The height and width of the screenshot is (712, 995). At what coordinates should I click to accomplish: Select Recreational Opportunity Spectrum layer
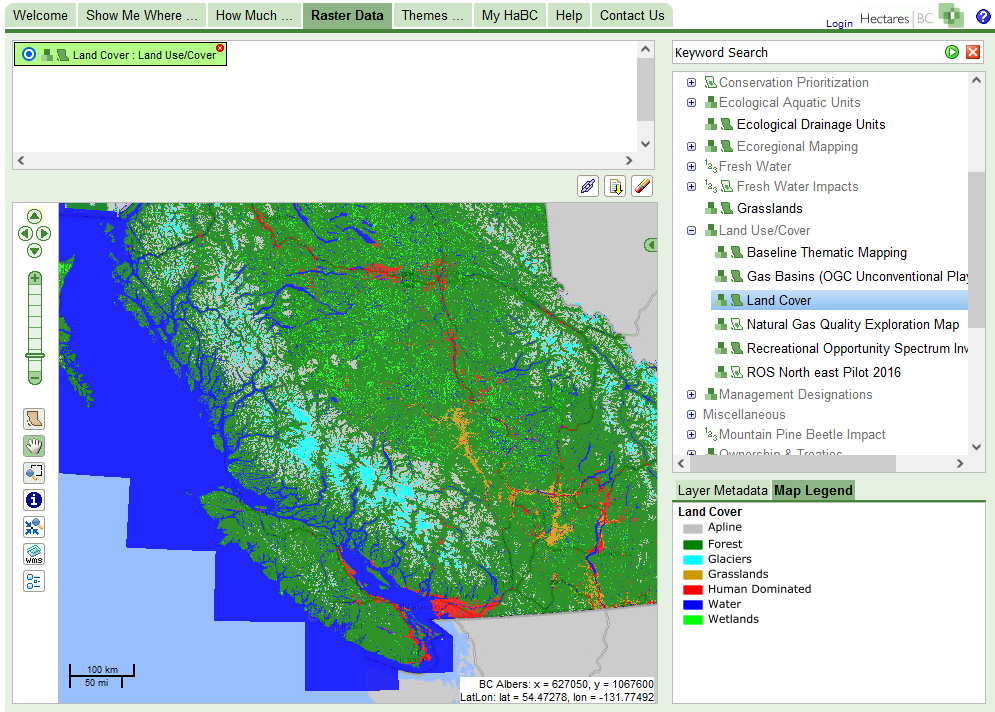click(857, 348)
